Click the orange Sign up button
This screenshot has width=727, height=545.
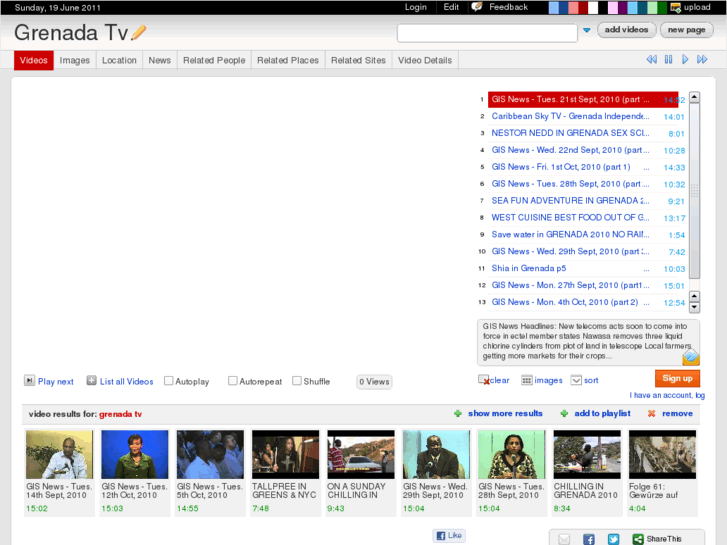point(677,378)
